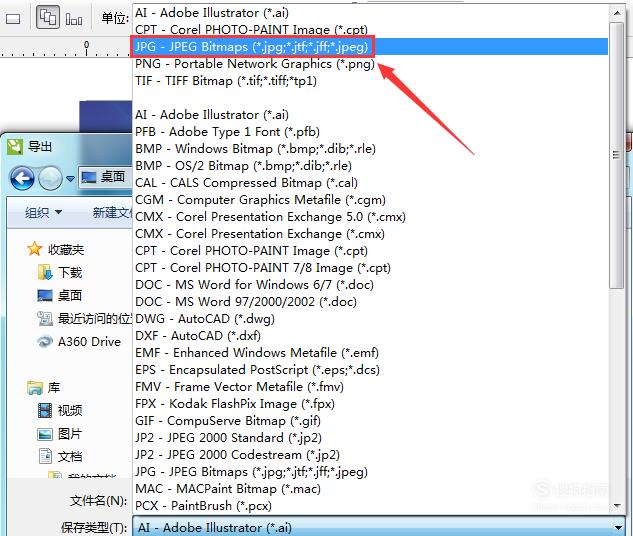633x536 pixels.
Task: Open the 图片 library
Action: (60, 433)
